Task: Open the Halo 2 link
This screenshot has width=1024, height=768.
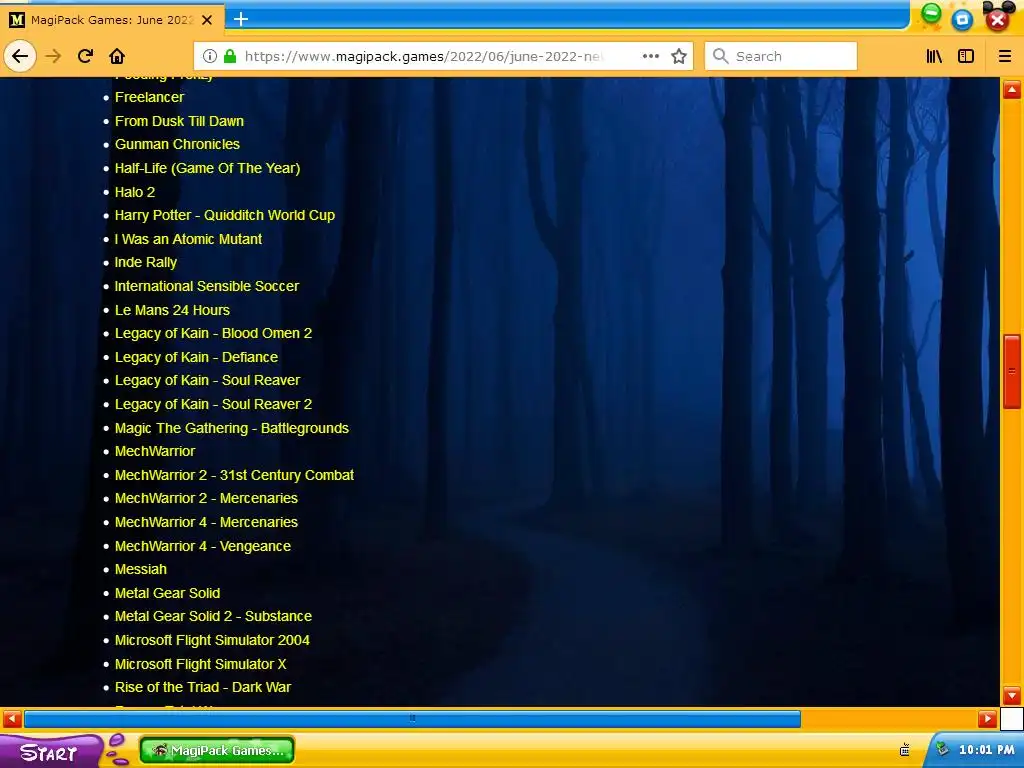Action: click(x=135, y=192)
